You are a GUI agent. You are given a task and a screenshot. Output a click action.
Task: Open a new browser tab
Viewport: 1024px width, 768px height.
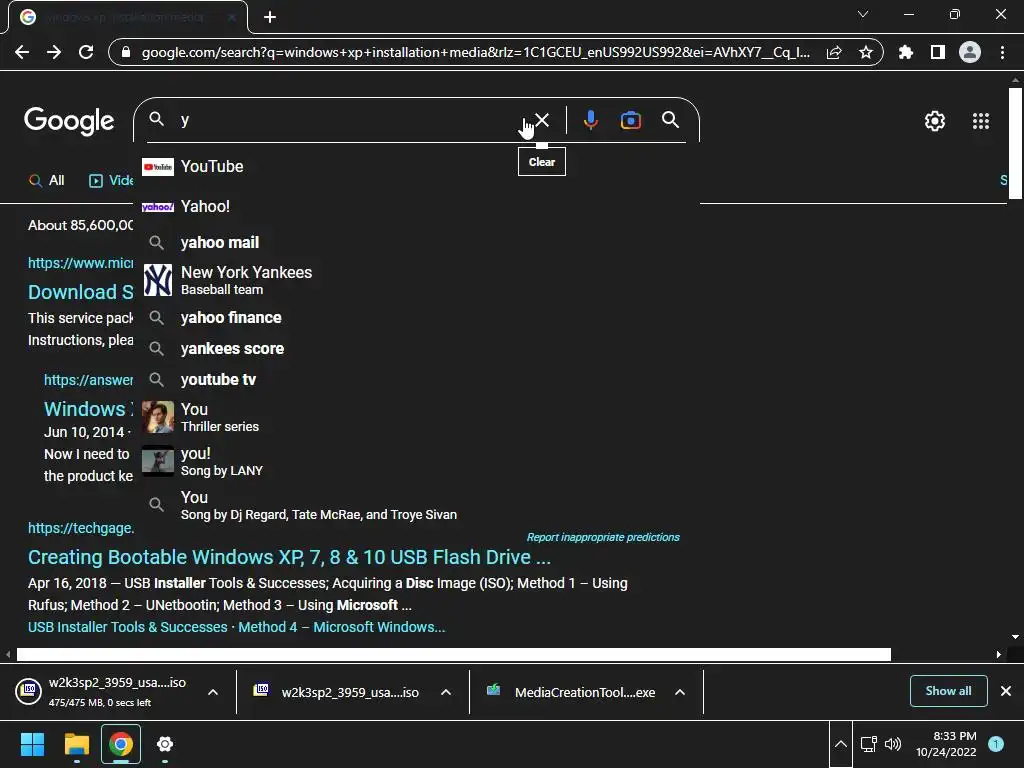270,17
